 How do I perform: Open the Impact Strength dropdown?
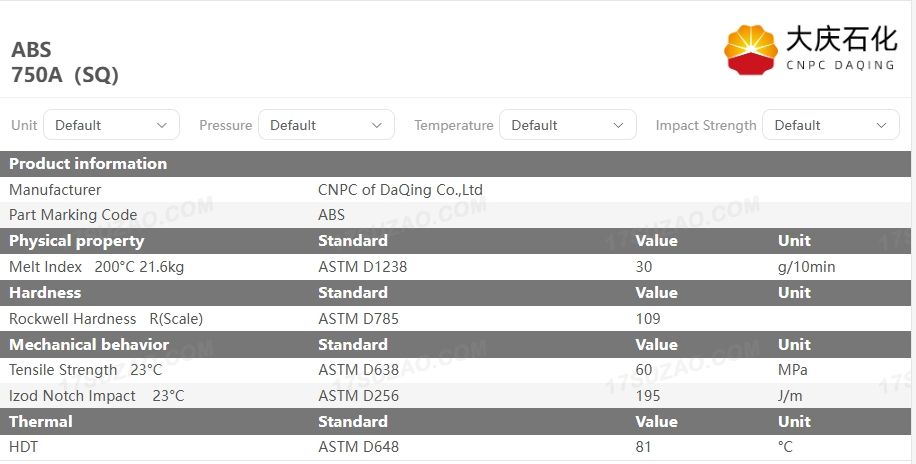[x=829, y=125]
